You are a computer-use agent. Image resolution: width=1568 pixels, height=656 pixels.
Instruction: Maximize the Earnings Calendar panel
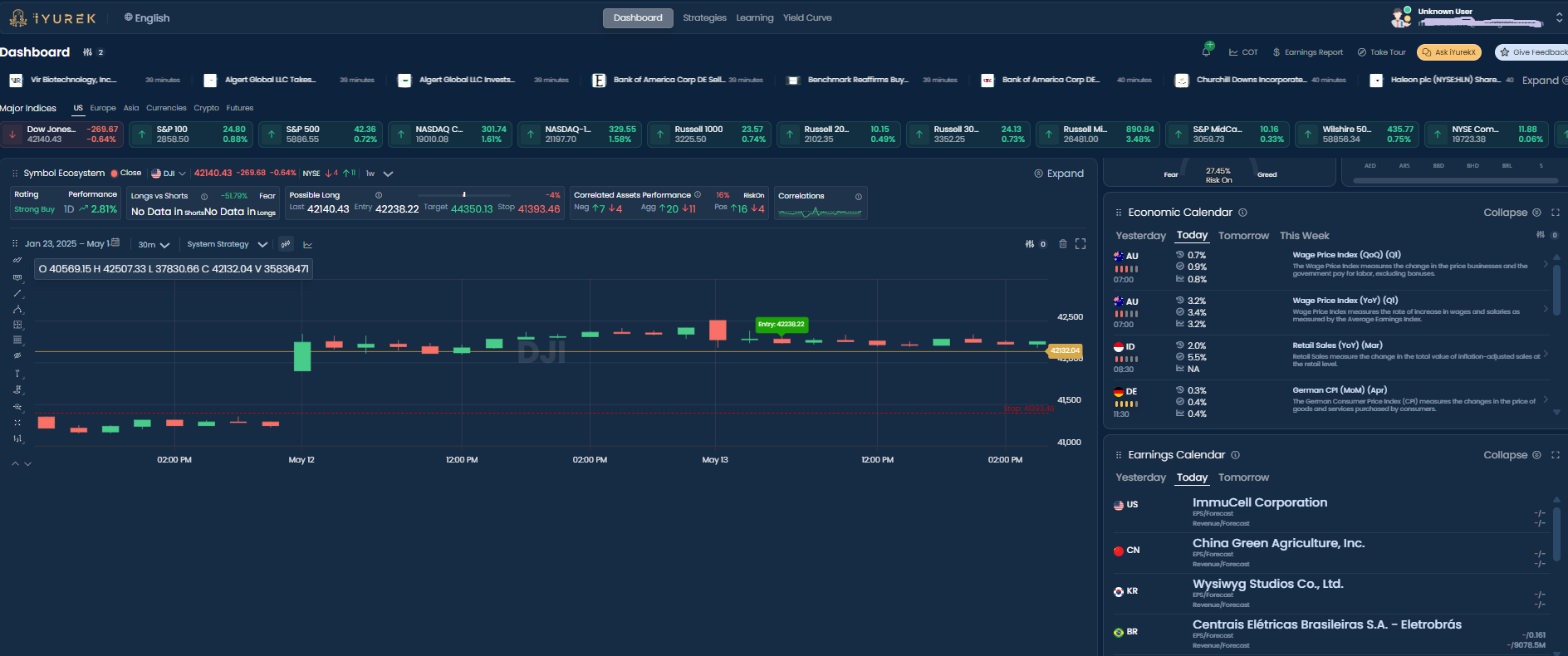click(1556, 455)
